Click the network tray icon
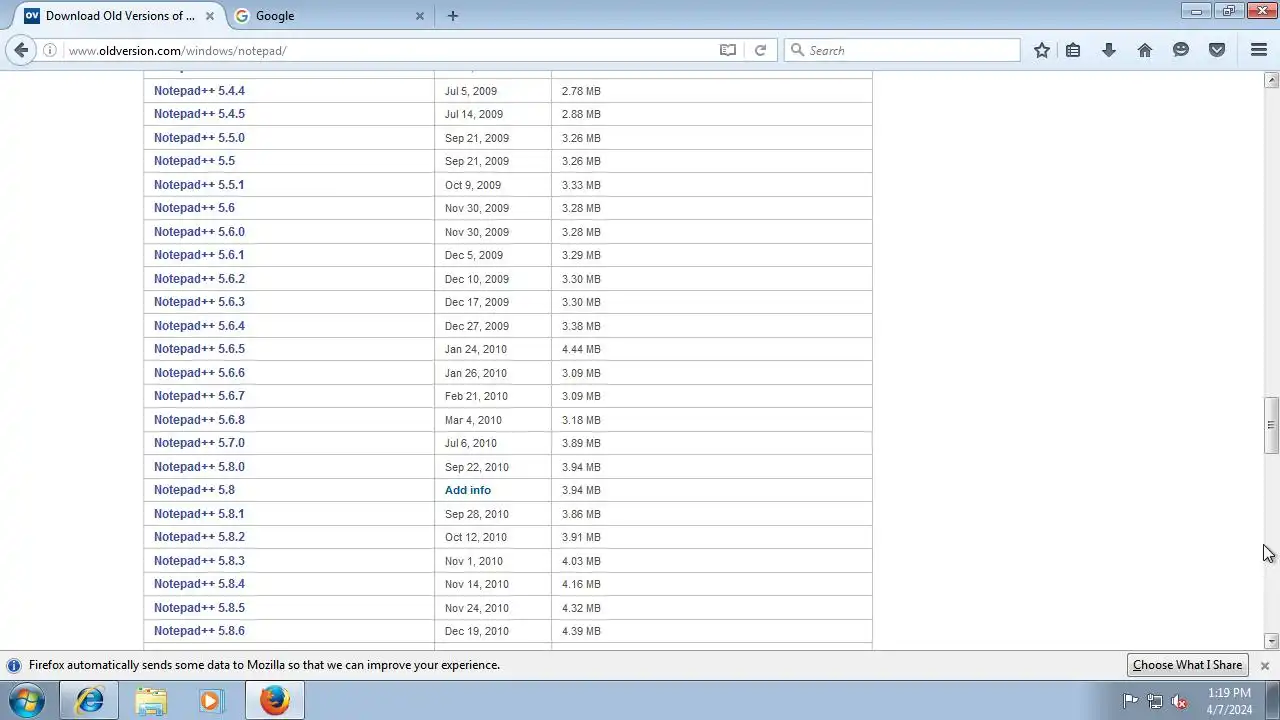Image resolution: width=1280 pixels, height=720 pixels. [x=1155, y=701]
